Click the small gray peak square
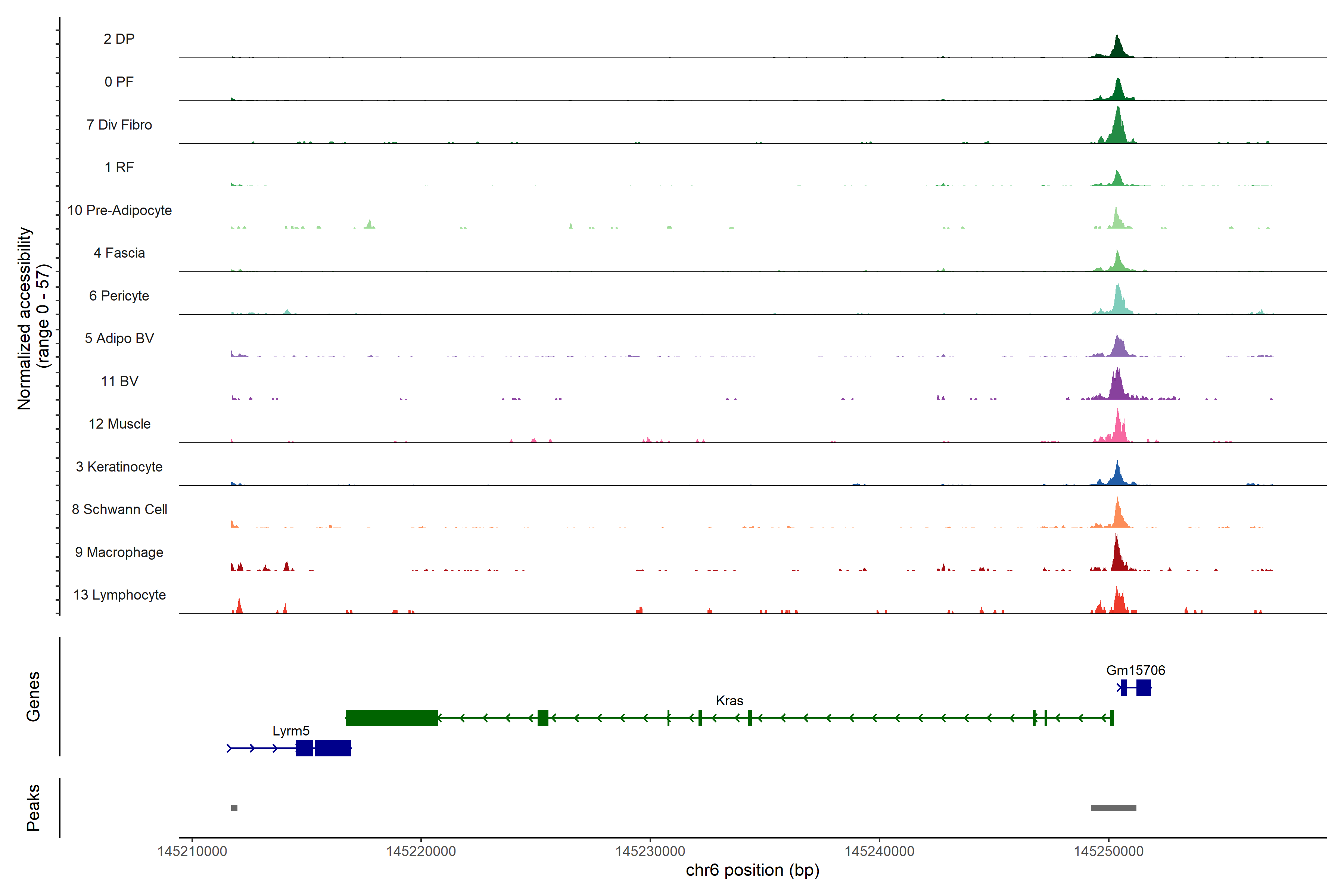This screenshot has height=896, width=1344. pos(234,808)
